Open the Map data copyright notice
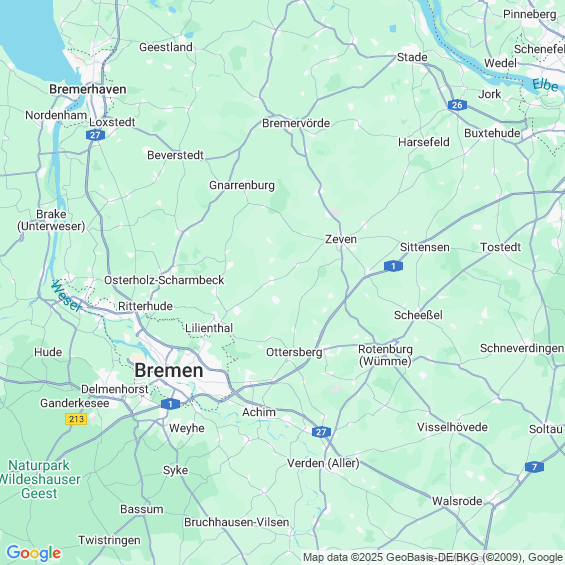The height and width of the screenshot is (565, 565). coord(433,557)
